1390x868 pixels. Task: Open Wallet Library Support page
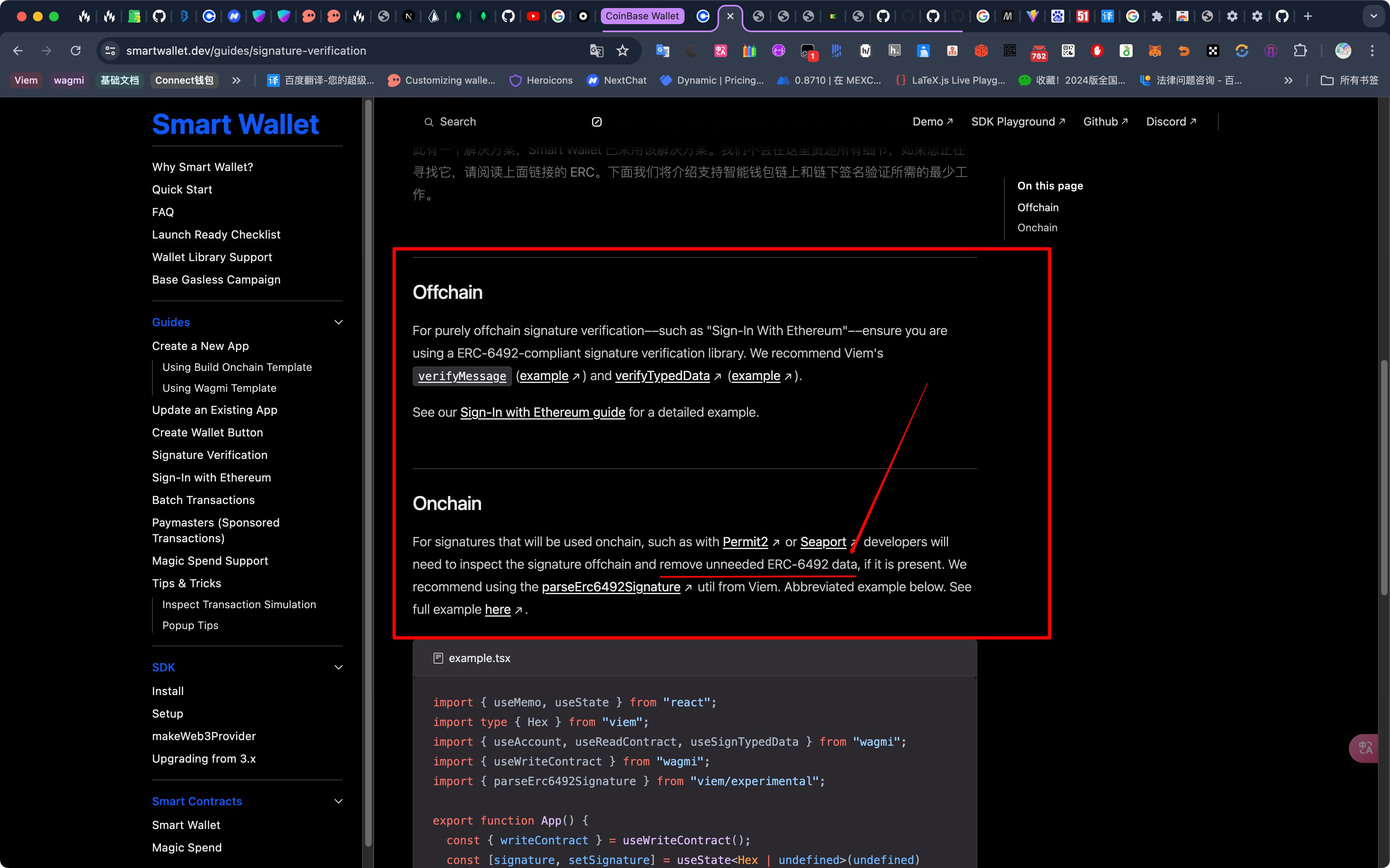point(212,257)
